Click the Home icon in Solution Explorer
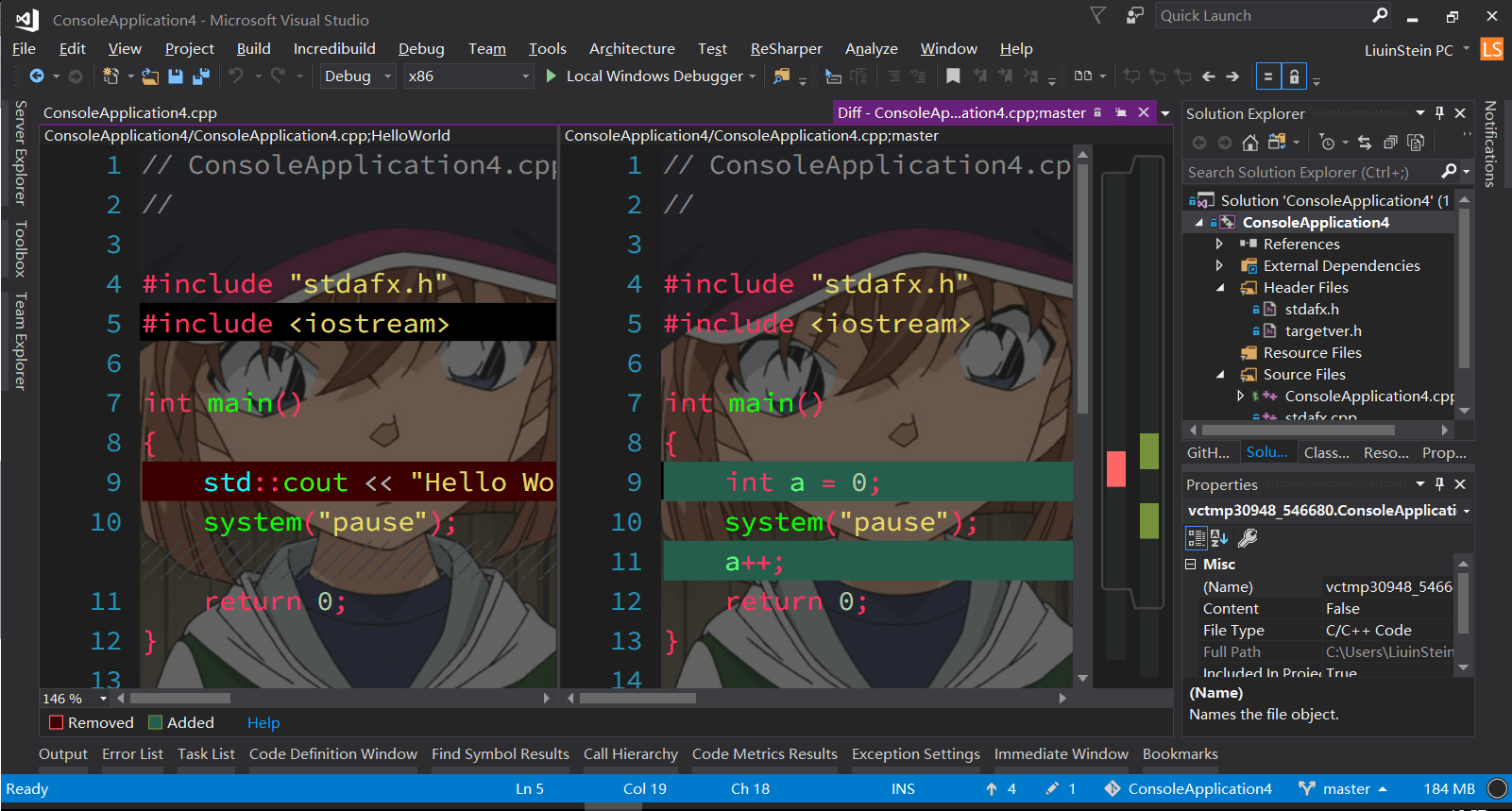Screen dimensions: 1512x811 point(1249,143)
